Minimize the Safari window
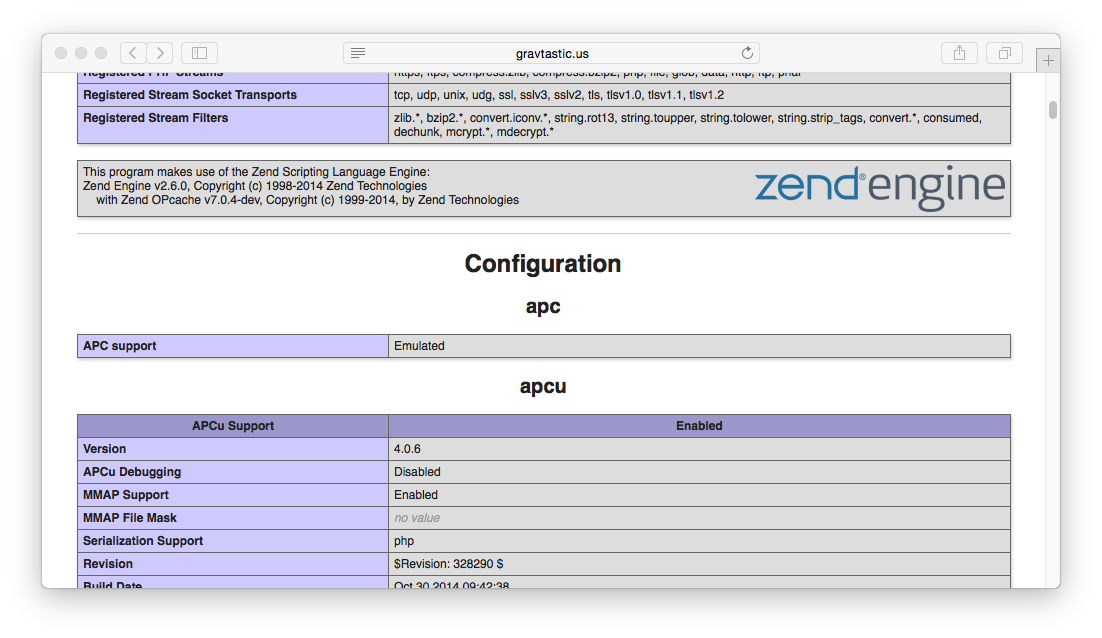Screen dimensions: 1102x638 (81, 53)
